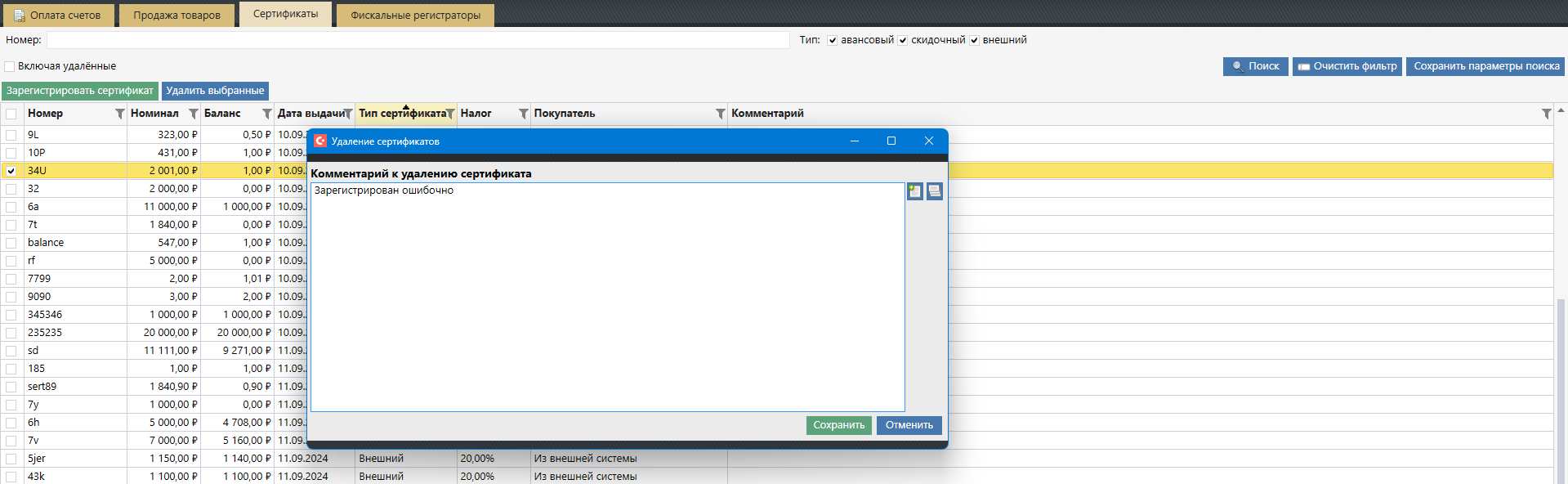Click the filter icon in Номинал column
The width and height of the screenshot is (1568, 484).
194,114
